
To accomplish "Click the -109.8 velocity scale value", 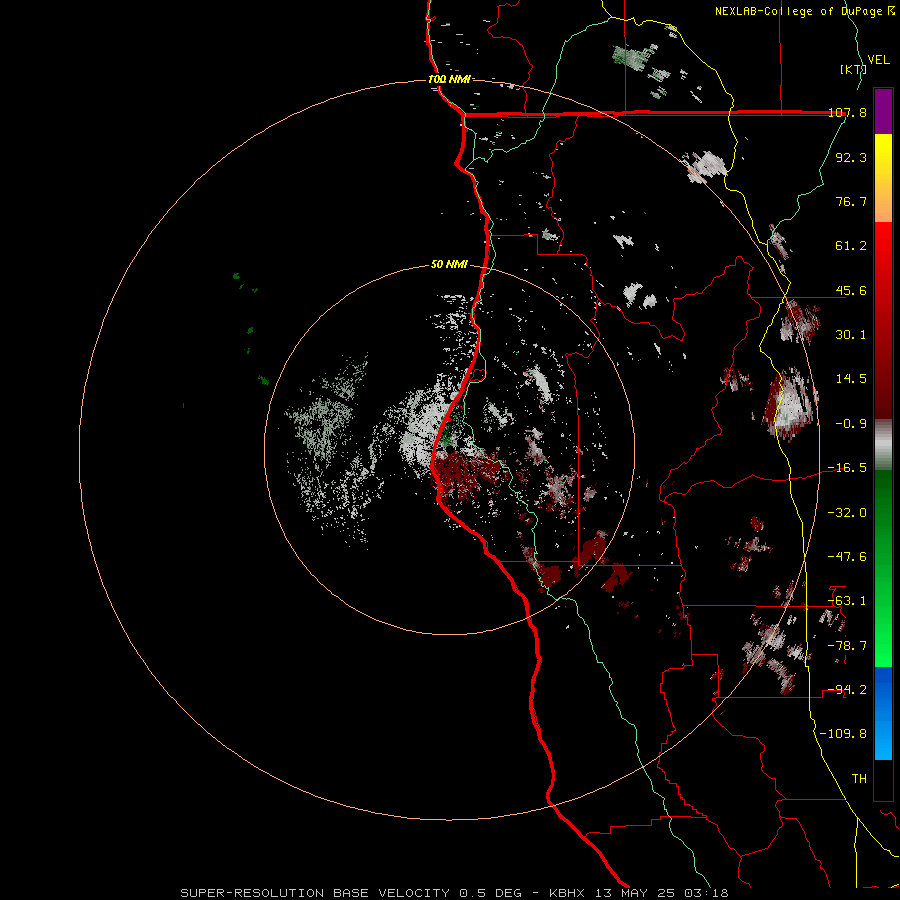I will coord(844,734).
